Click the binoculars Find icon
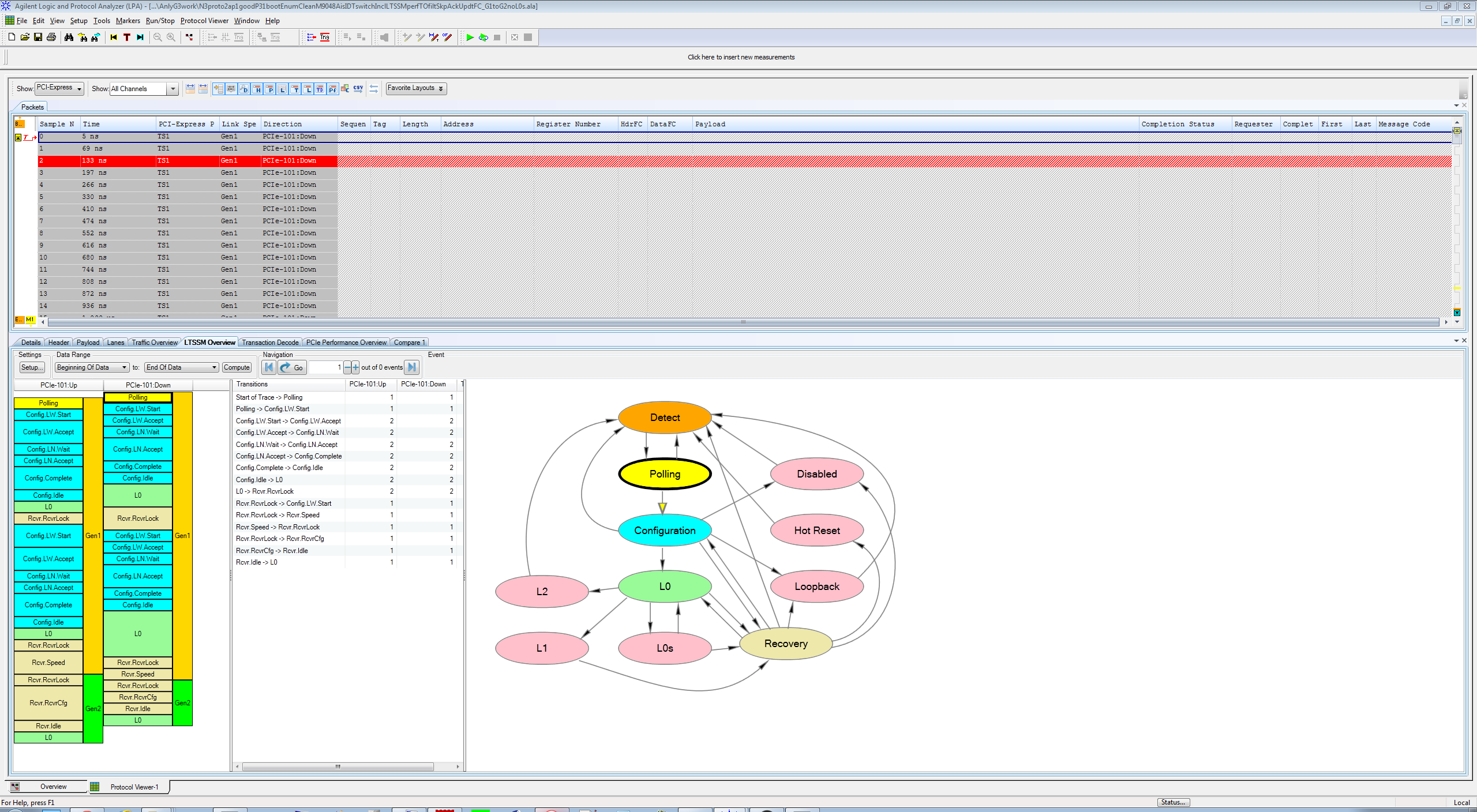The height and width of the screenshot is (812, 1477). [69, 37]
